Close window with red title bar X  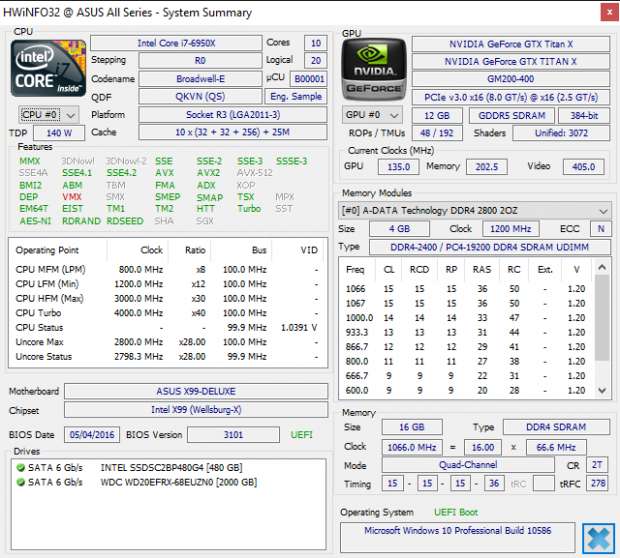[606, 12]
